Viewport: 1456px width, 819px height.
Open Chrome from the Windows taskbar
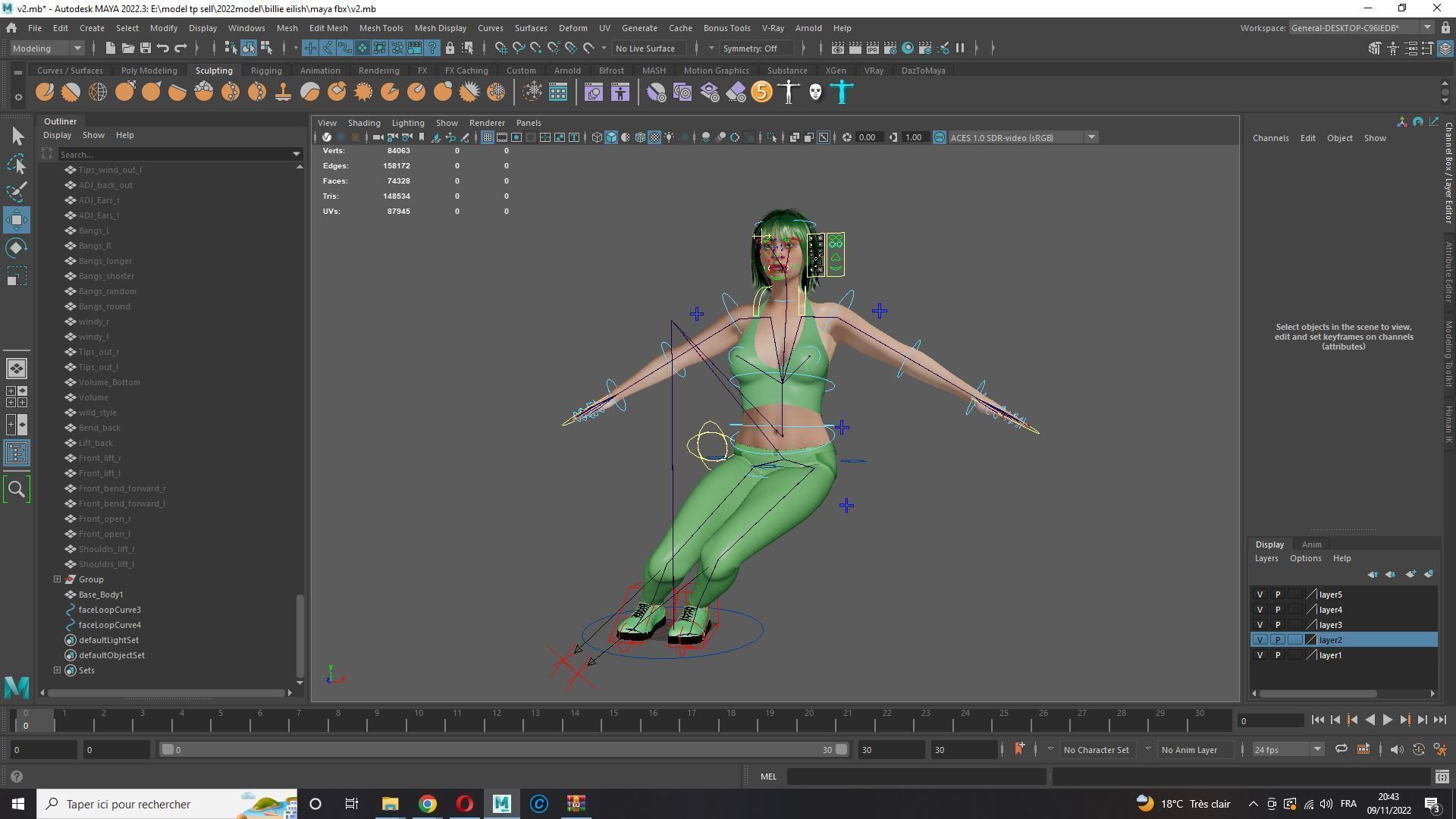(428, 804)
